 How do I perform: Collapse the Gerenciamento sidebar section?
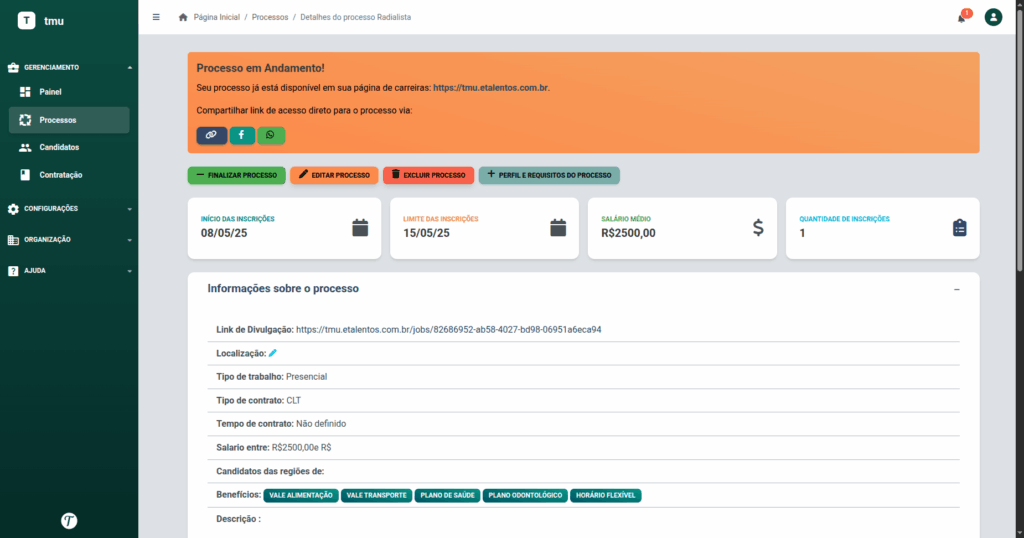[69, 67]
